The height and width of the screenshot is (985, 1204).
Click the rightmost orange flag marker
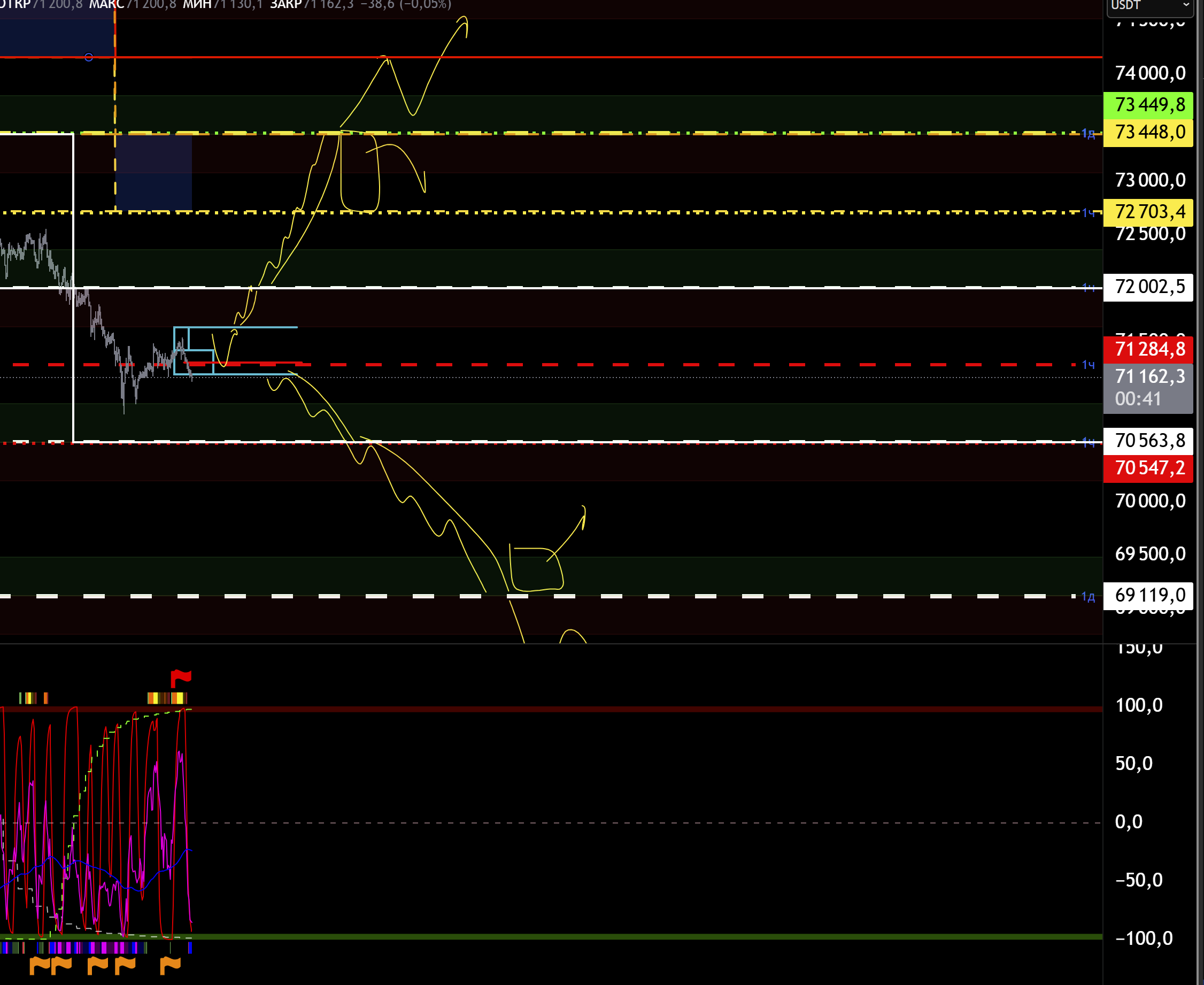pos(169,964)
